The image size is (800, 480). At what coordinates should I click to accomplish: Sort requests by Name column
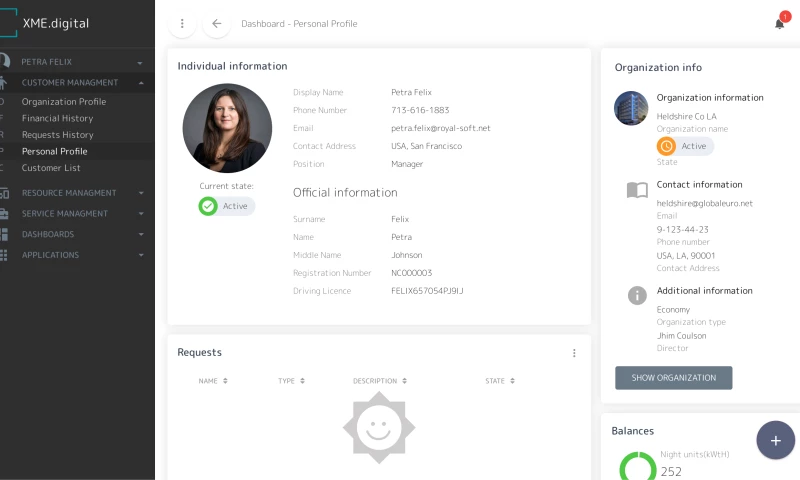point(213,381)
